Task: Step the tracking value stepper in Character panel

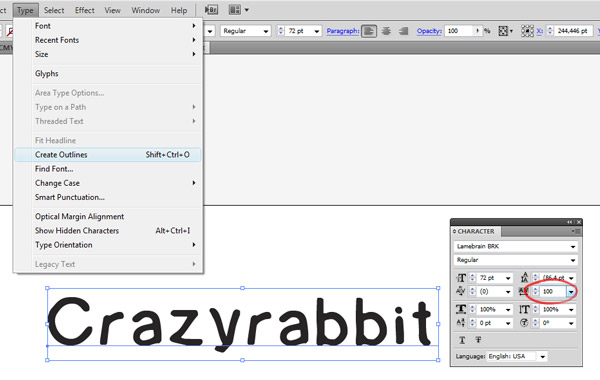Action: click(536, 292)
